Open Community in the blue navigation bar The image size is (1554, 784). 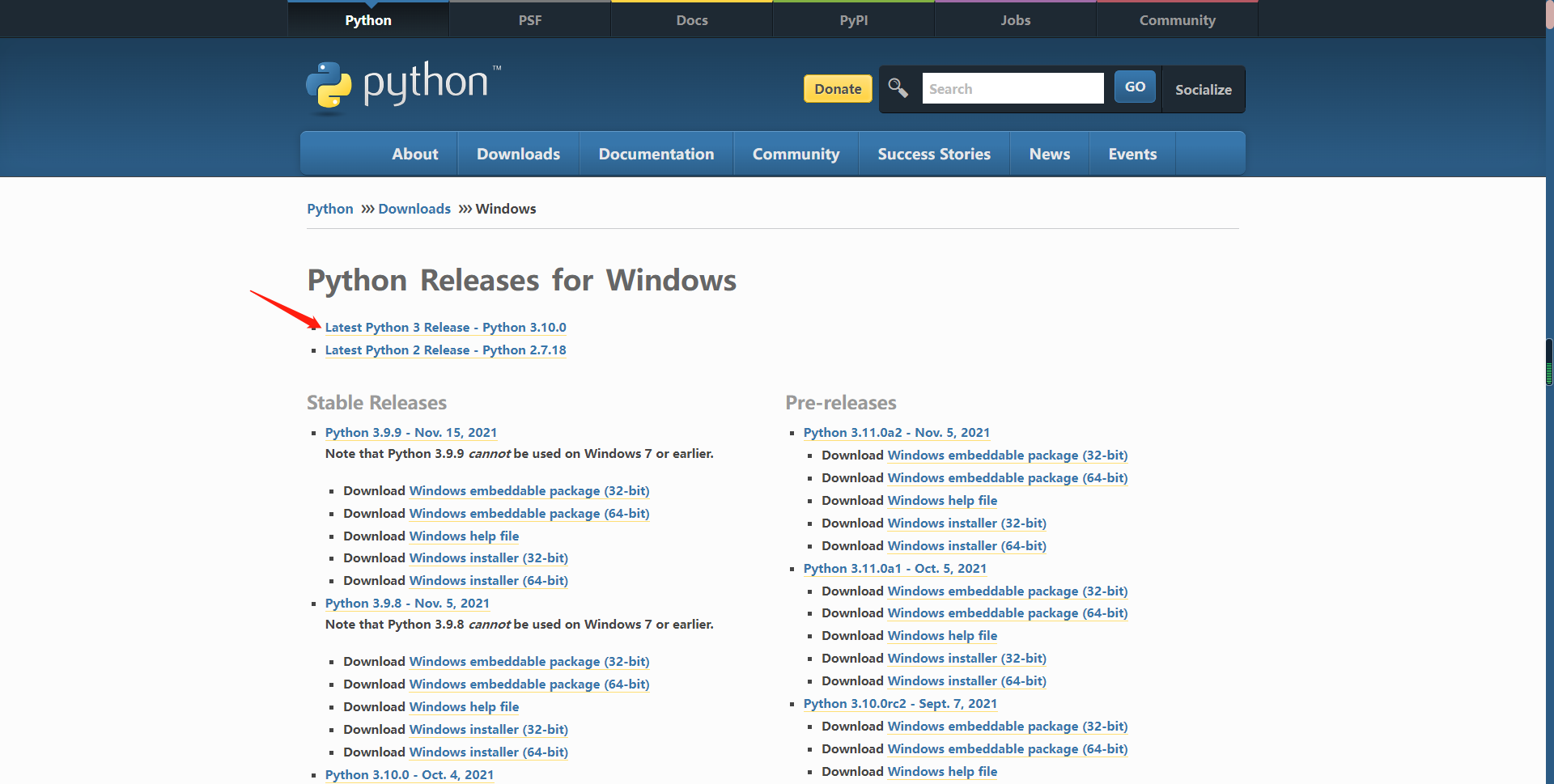796,154
